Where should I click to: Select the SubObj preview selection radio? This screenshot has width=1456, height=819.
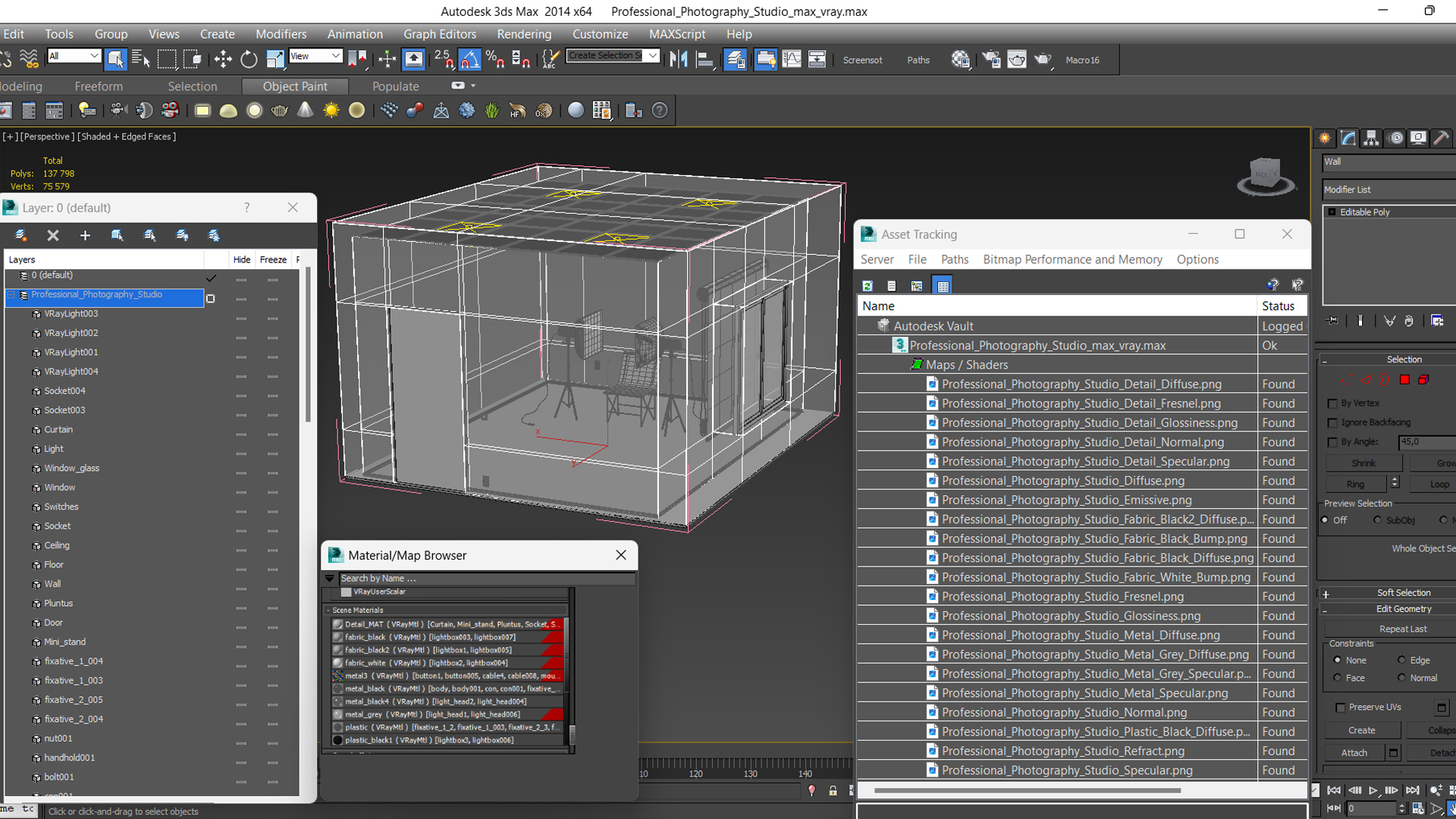coord(1377,520)
